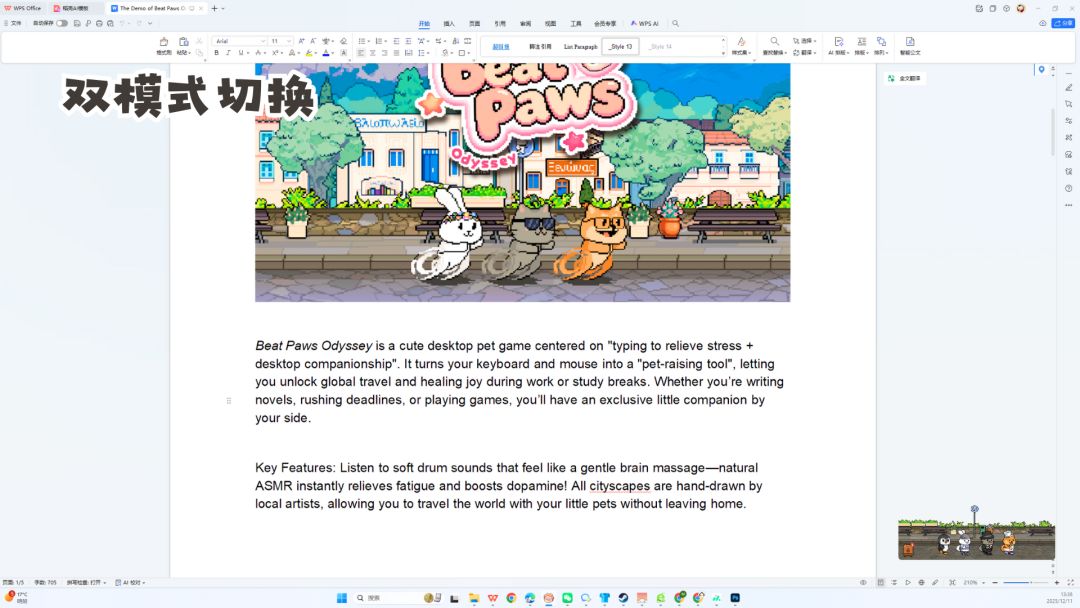Click the decrease indent icon

(x=396, y=41)
